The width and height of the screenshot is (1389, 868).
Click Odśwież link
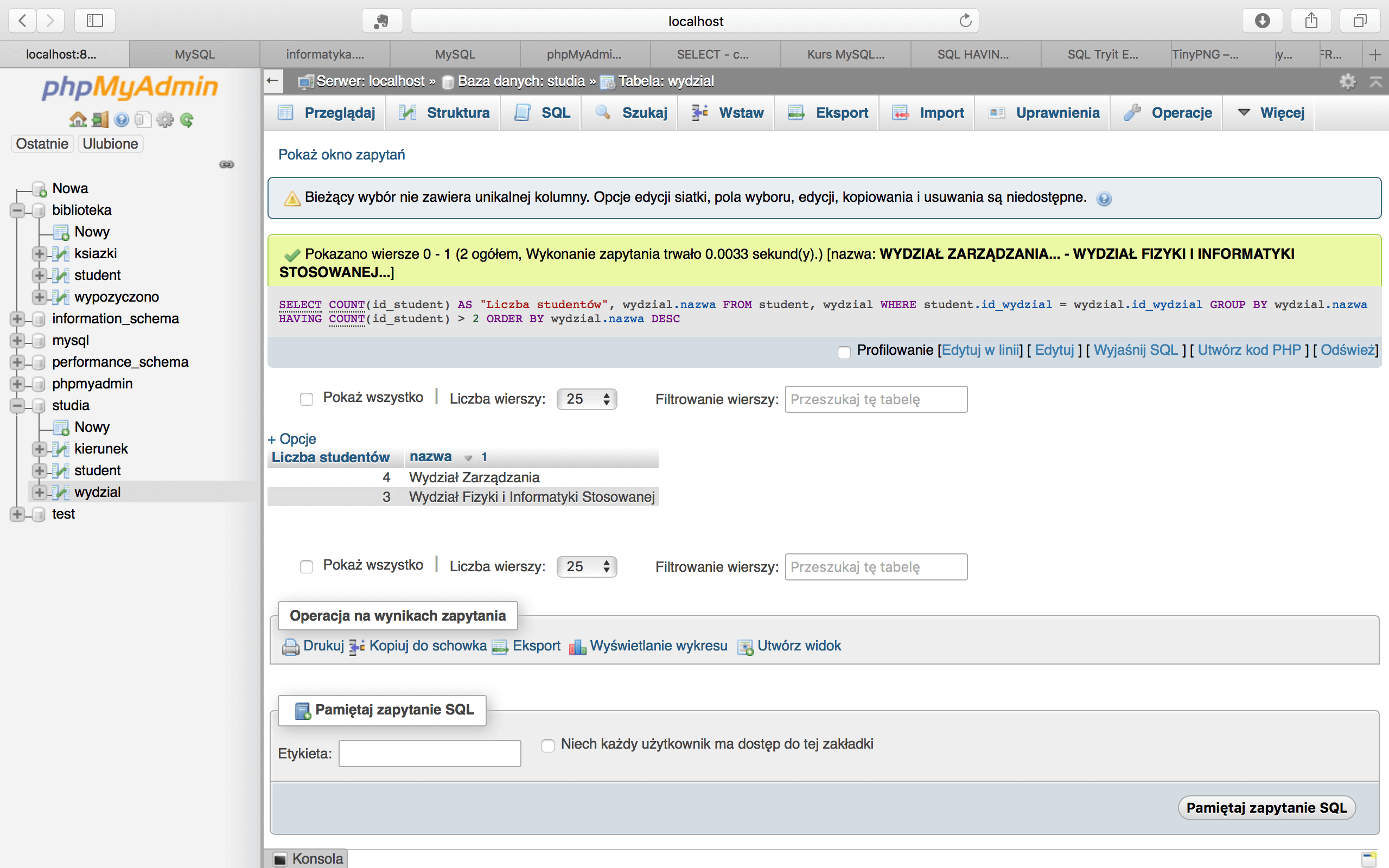1348,350
